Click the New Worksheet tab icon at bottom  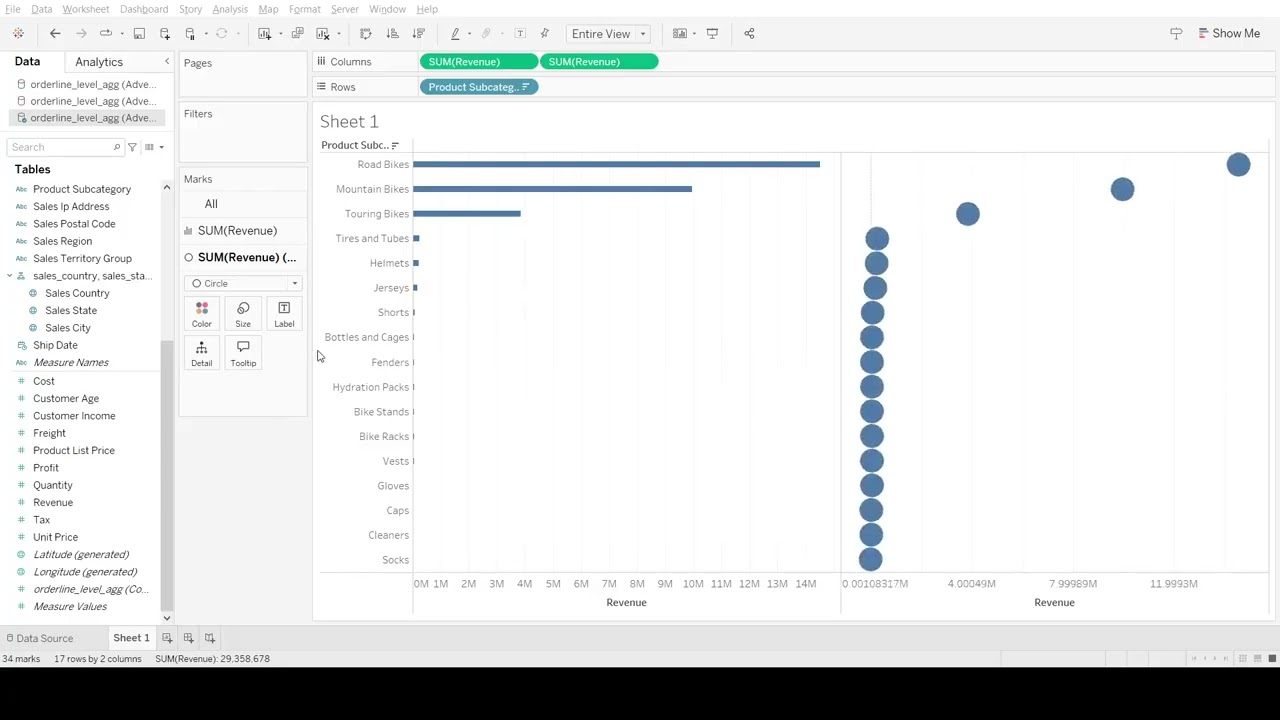point(167,638)
